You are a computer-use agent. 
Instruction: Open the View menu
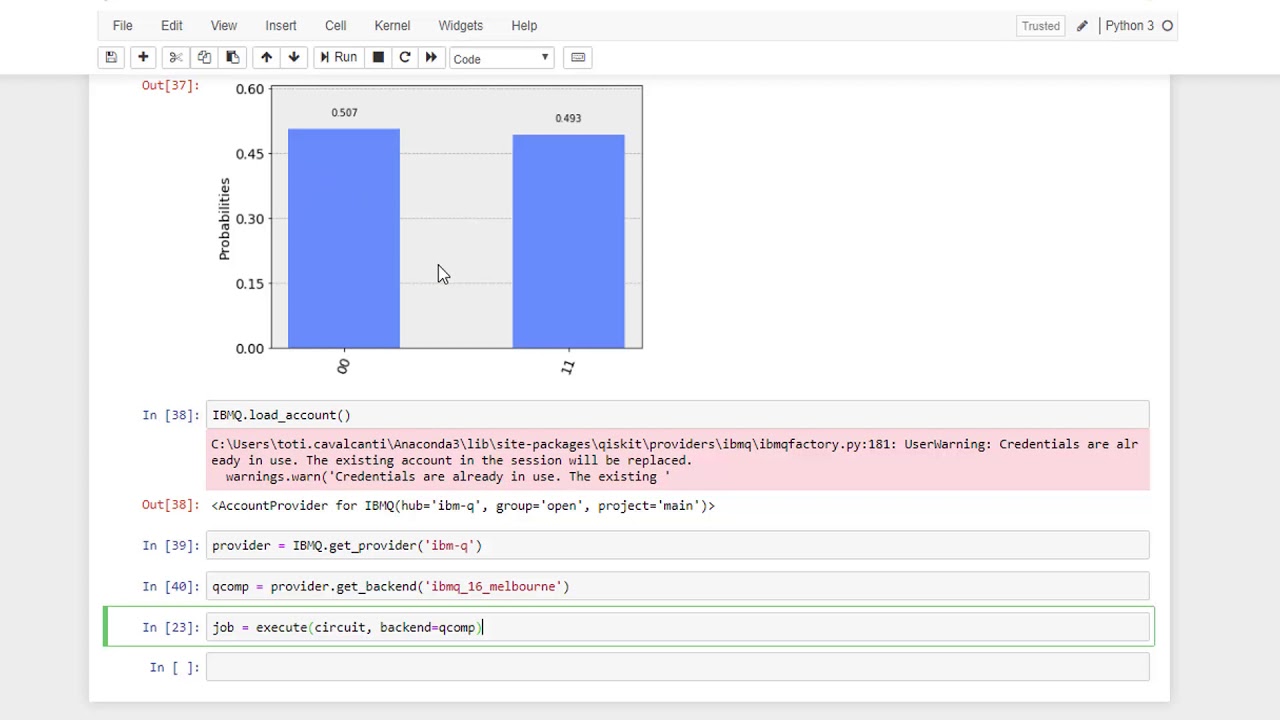coord(224,26)
